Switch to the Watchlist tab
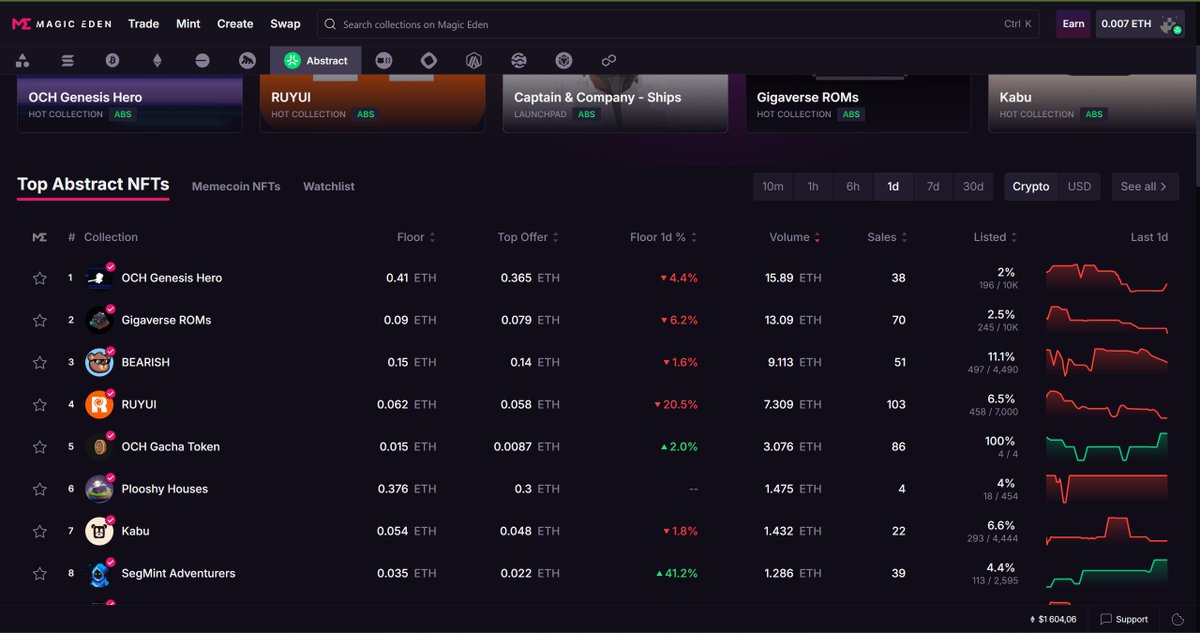The height and width of the screenshot is (633, 1200). point(329,187)
